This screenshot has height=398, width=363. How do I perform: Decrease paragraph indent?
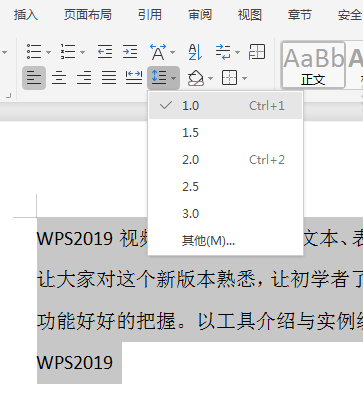coord(105,52)
